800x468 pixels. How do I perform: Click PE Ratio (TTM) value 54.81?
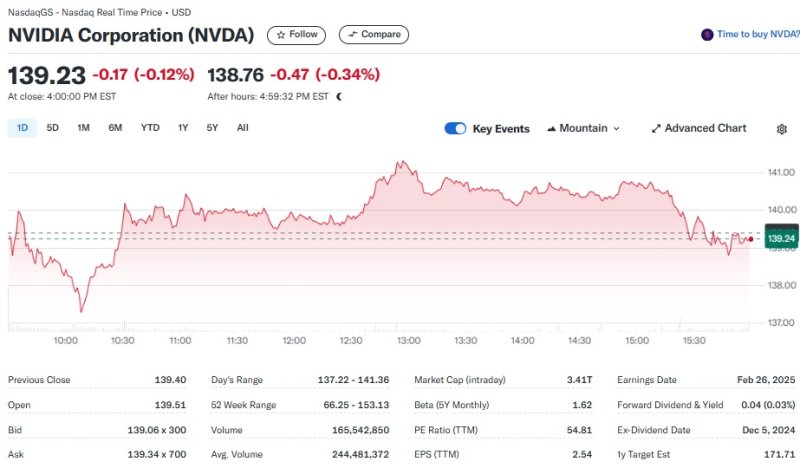(580, 430)
